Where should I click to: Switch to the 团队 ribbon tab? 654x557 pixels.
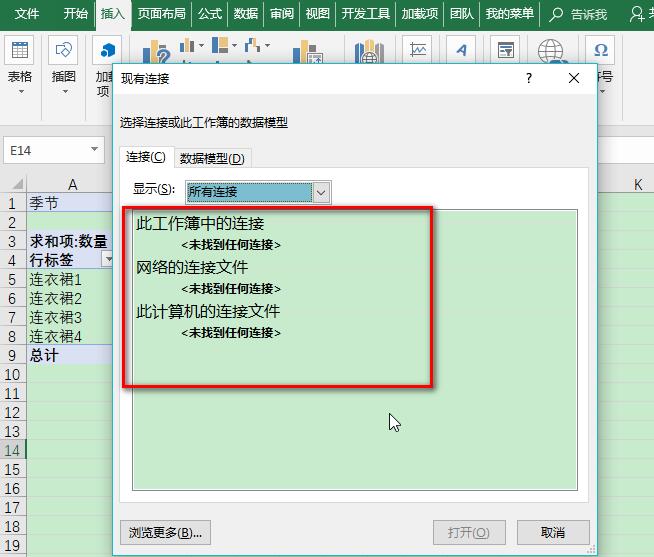tap(462, 14)
